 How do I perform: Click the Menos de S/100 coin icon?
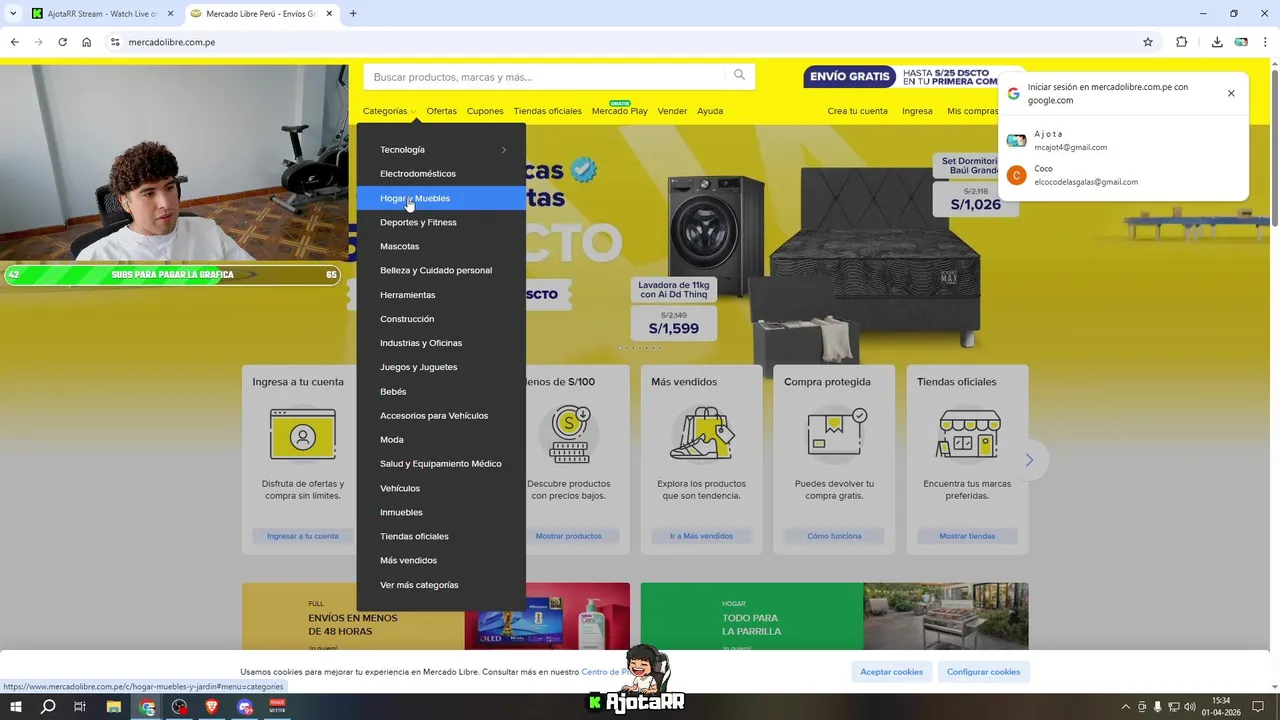(x=569, y=434)
